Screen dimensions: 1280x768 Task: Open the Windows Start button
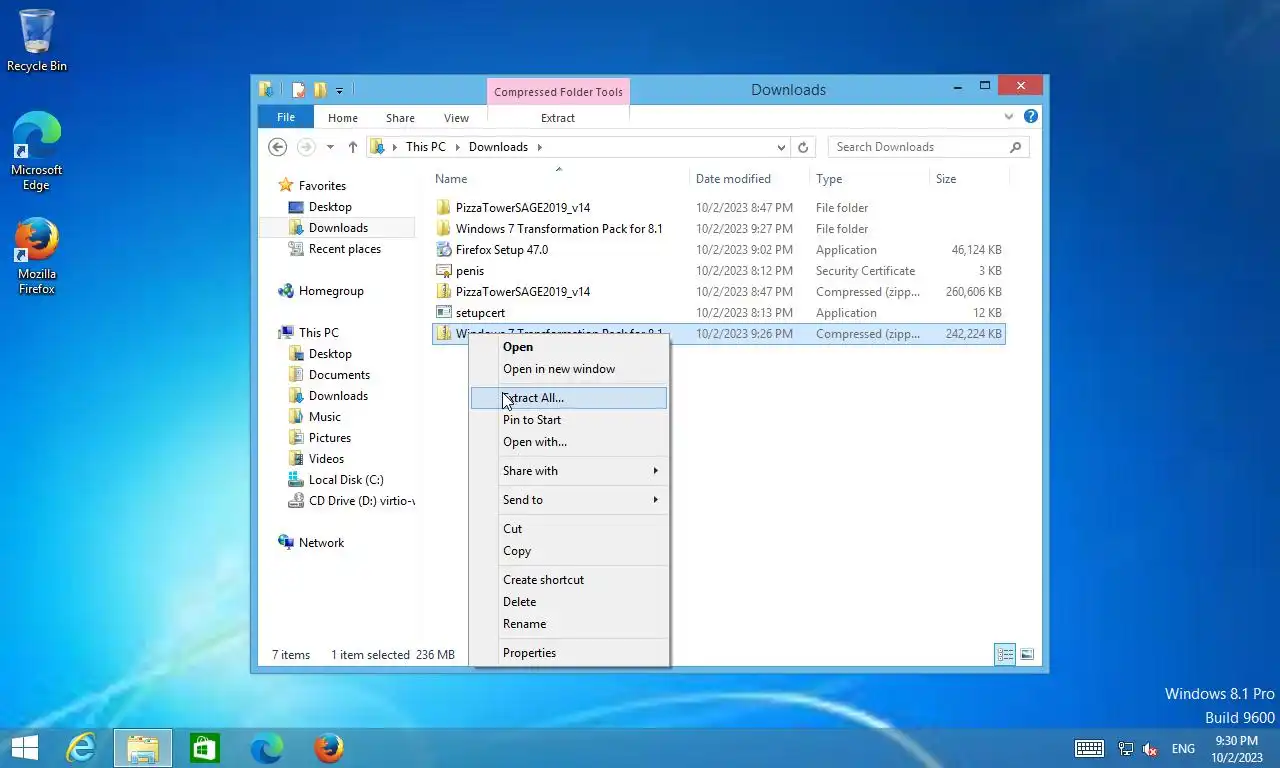click(x=24, y=748)
